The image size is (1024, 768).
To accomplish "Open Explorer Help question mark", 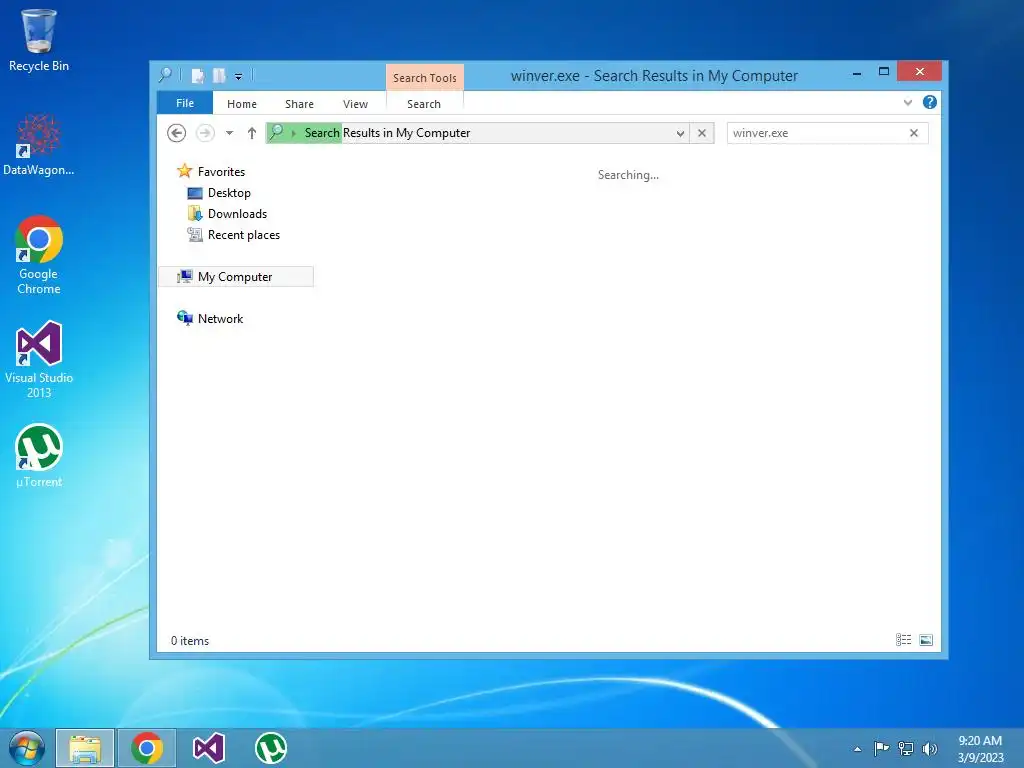I will click(x=929, y=103).
